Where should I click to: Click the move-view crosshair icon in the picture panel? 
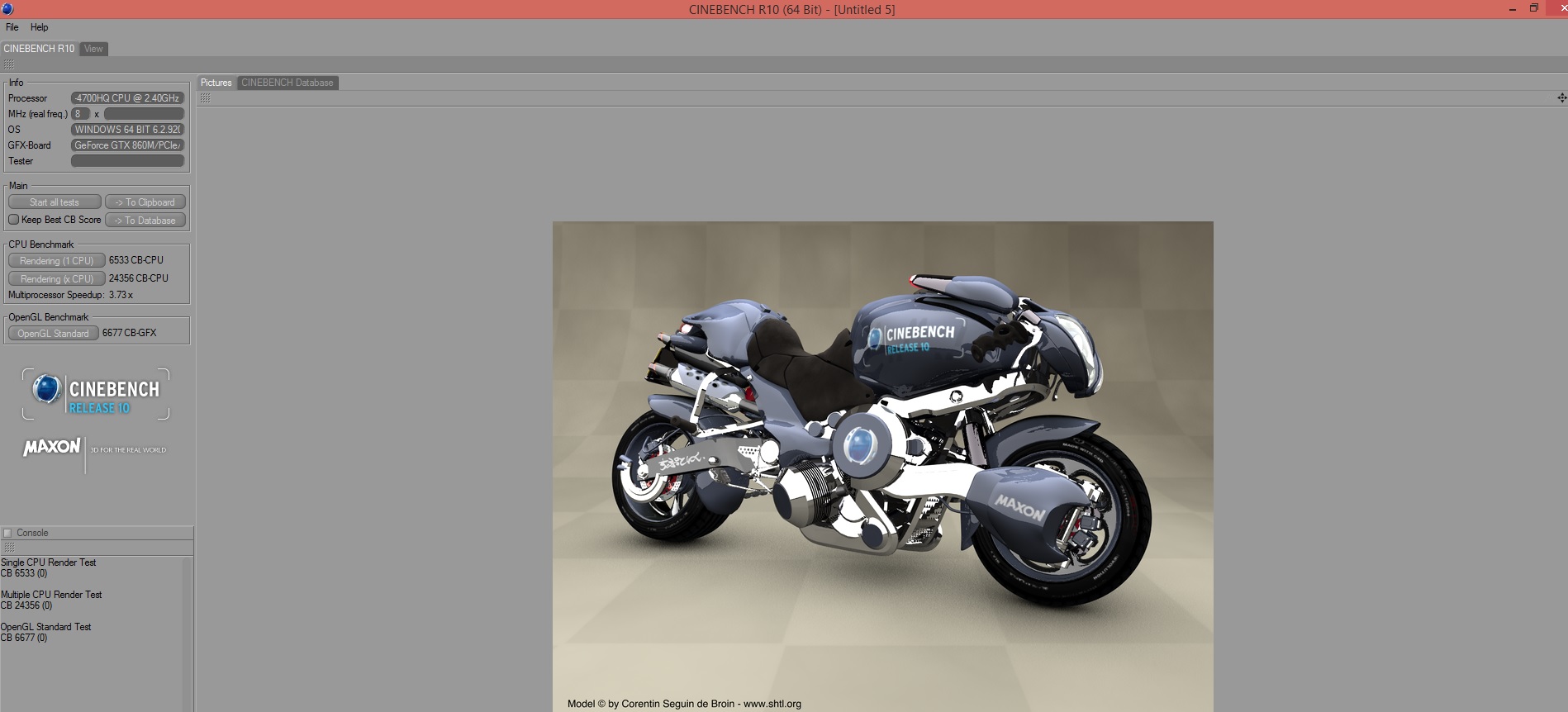[1561, 98]
